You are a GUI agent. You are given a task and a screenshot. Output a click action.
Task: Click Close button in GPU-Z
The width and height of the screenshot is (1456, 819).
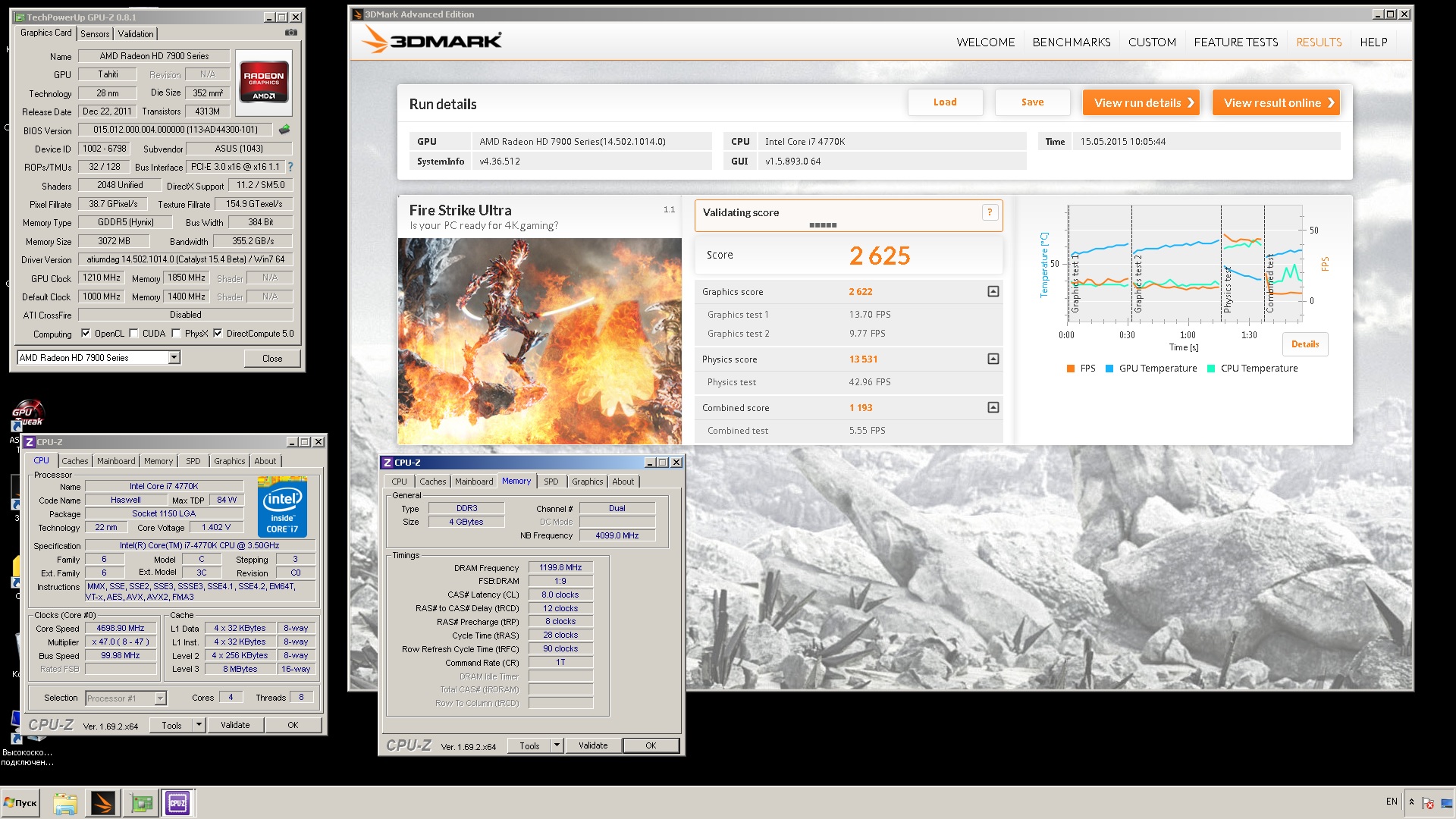tap(272, 358)
